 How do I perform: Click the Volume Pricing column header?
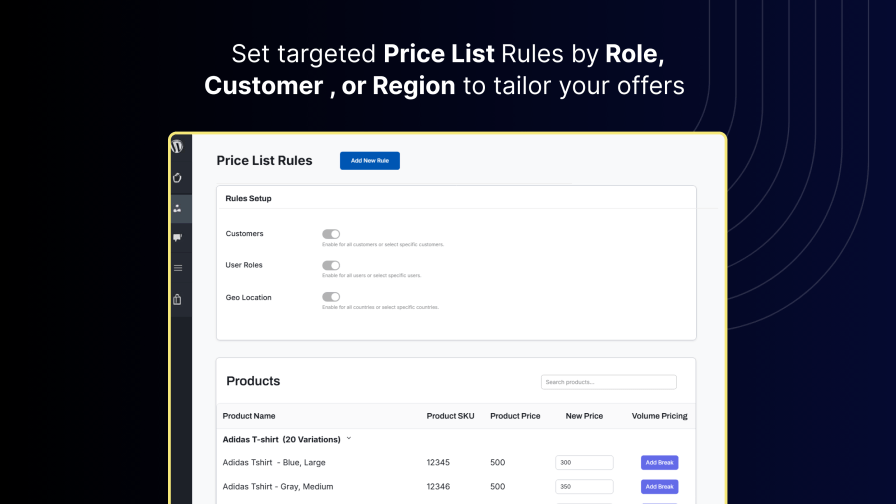click(x=659, y=416)
